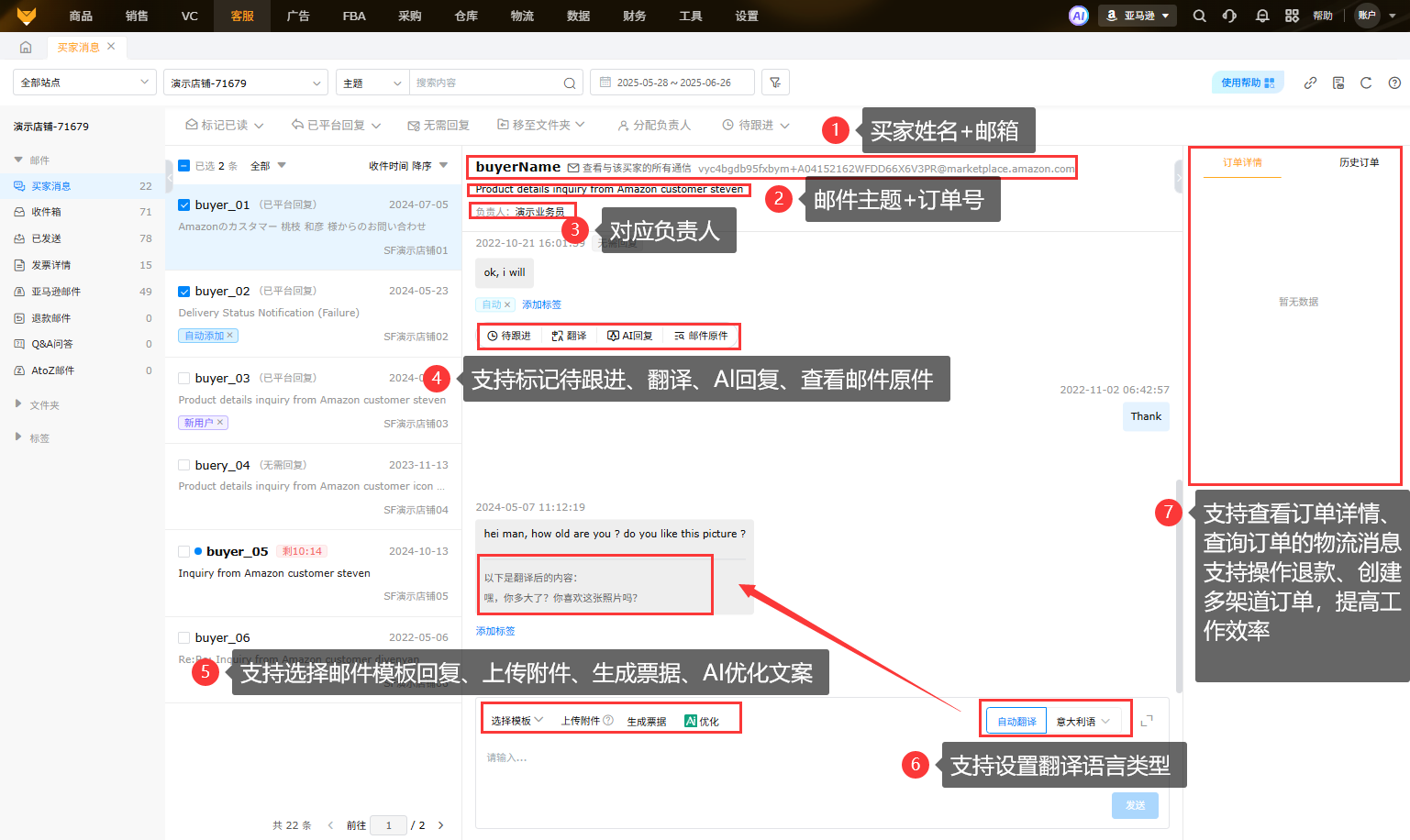Click the global search magnifier in top bar

click(x=1199, y=16)
